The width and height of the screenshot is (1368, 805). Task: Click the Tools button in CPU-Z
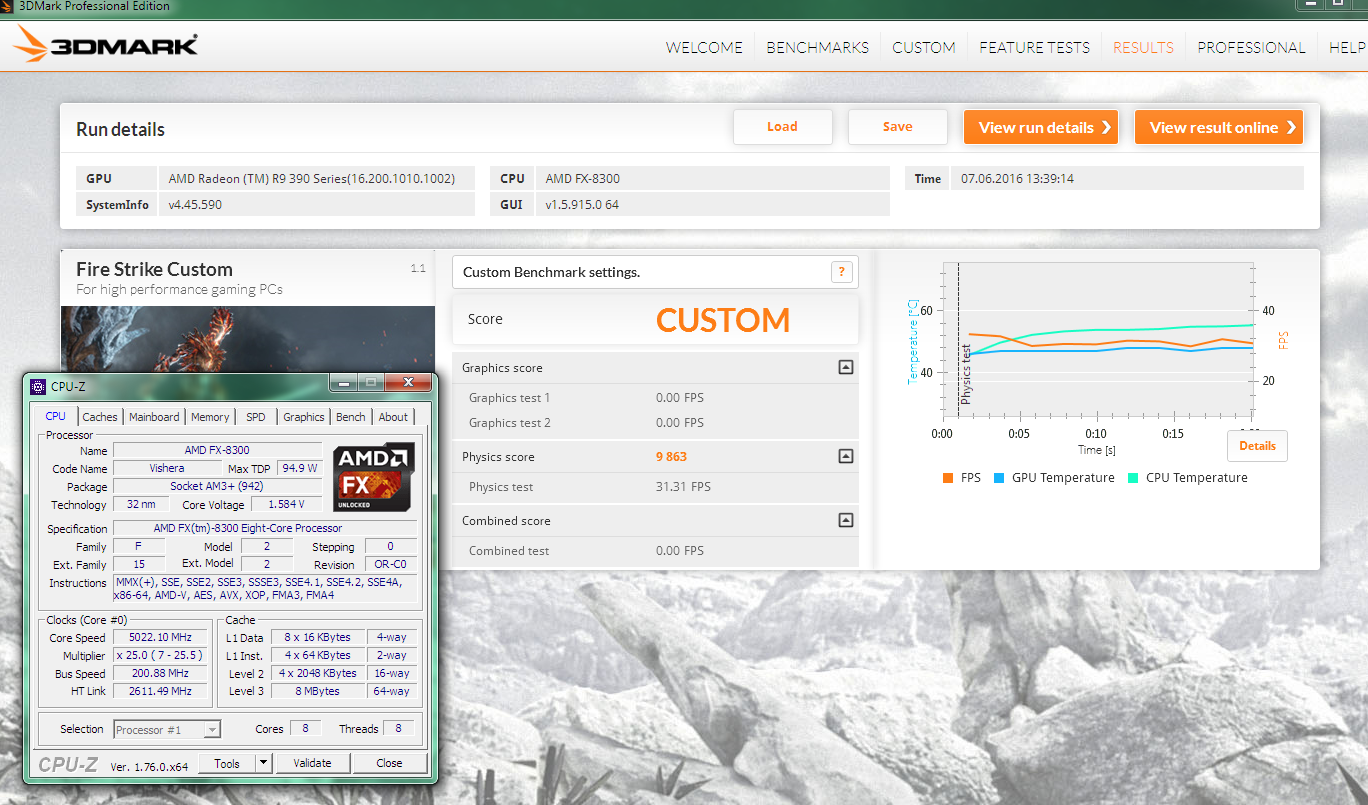point(227,763)
